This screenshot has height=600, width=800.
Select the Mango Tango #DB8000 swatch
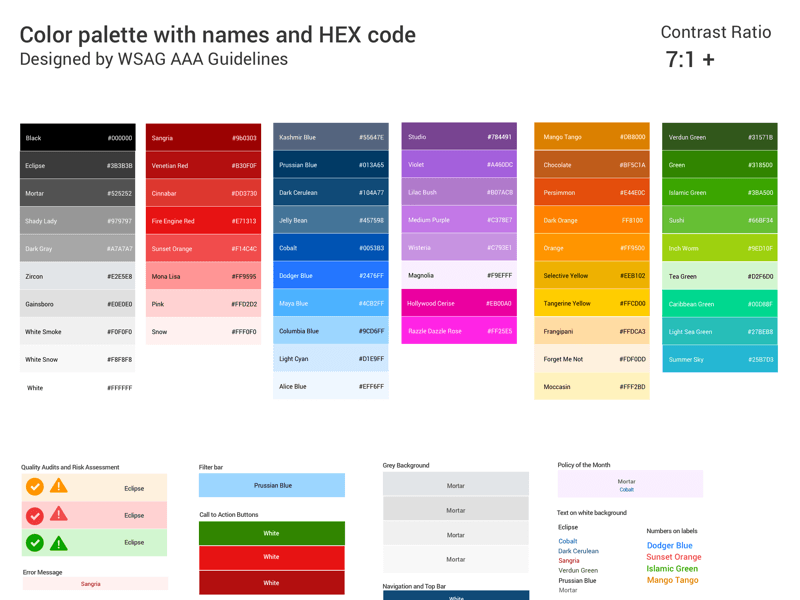[x=592, y=136]
